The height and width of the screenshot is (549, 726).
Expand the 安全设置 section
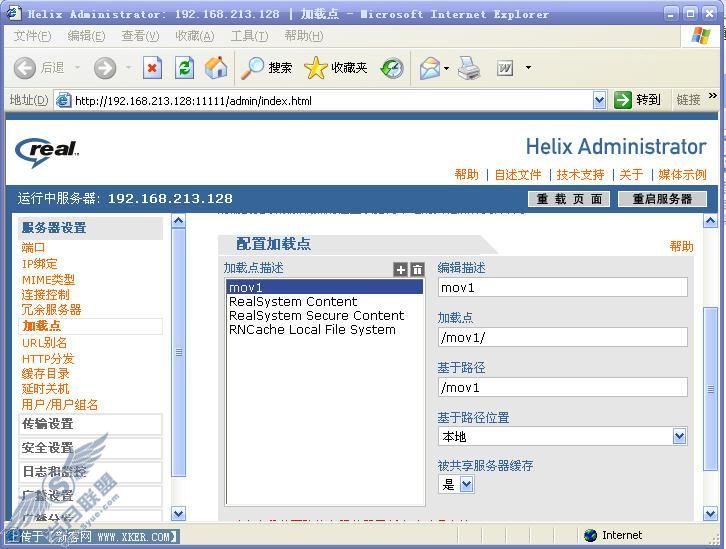[90, 448]
